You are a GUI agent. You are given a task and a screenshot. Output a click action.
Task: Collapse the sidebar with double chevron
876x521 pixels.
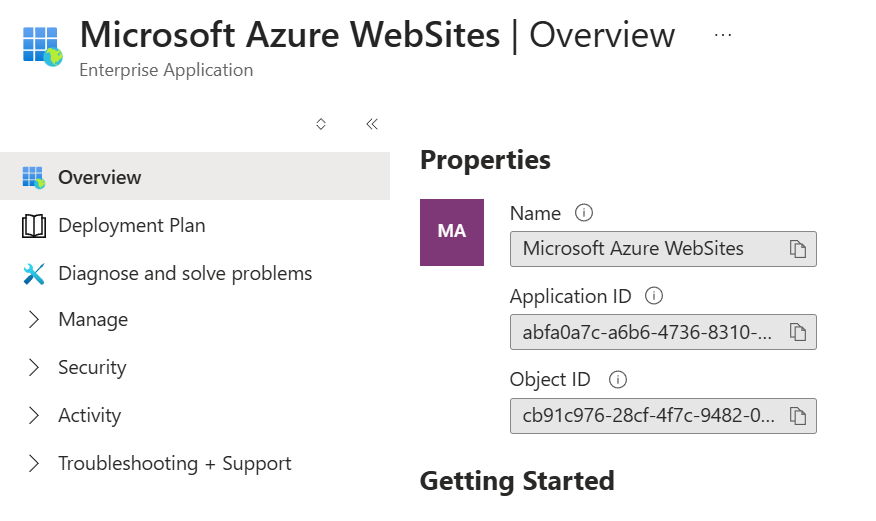(x=372, y=124)
